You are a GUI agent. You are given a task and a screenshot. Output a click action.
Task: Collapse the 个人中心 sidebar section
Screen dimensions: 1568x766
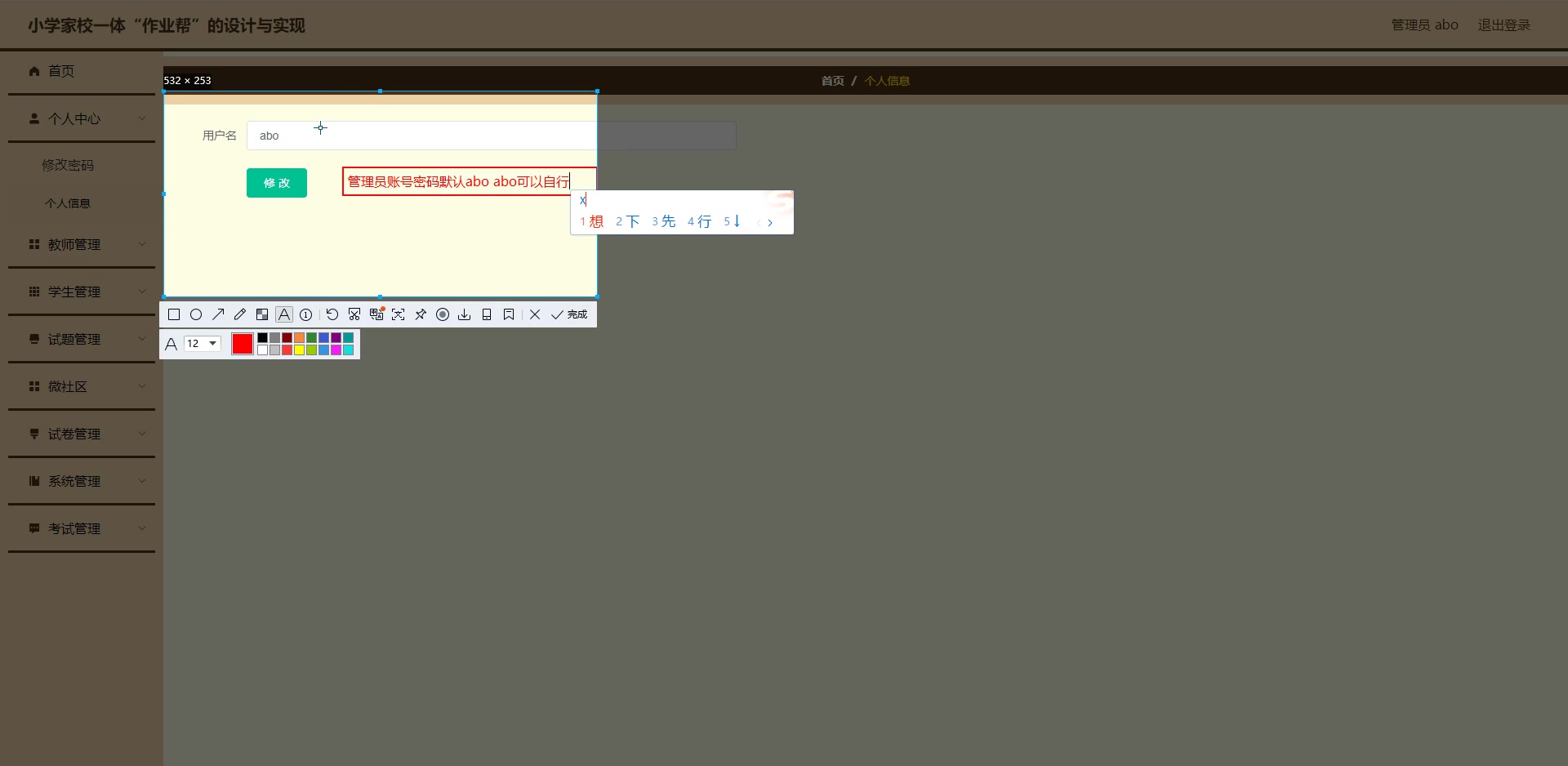(80, 118)
